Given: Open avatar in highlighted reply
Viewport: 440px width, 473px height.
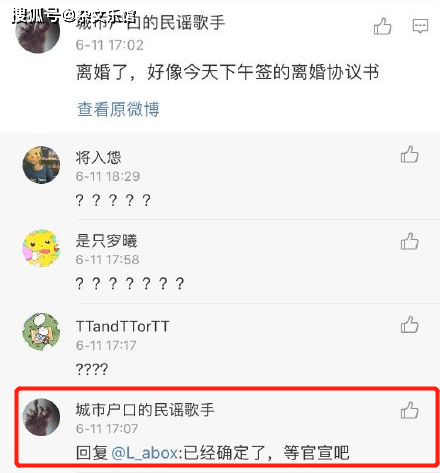Looking at the screenshot, I should click(x=41, y=417).
